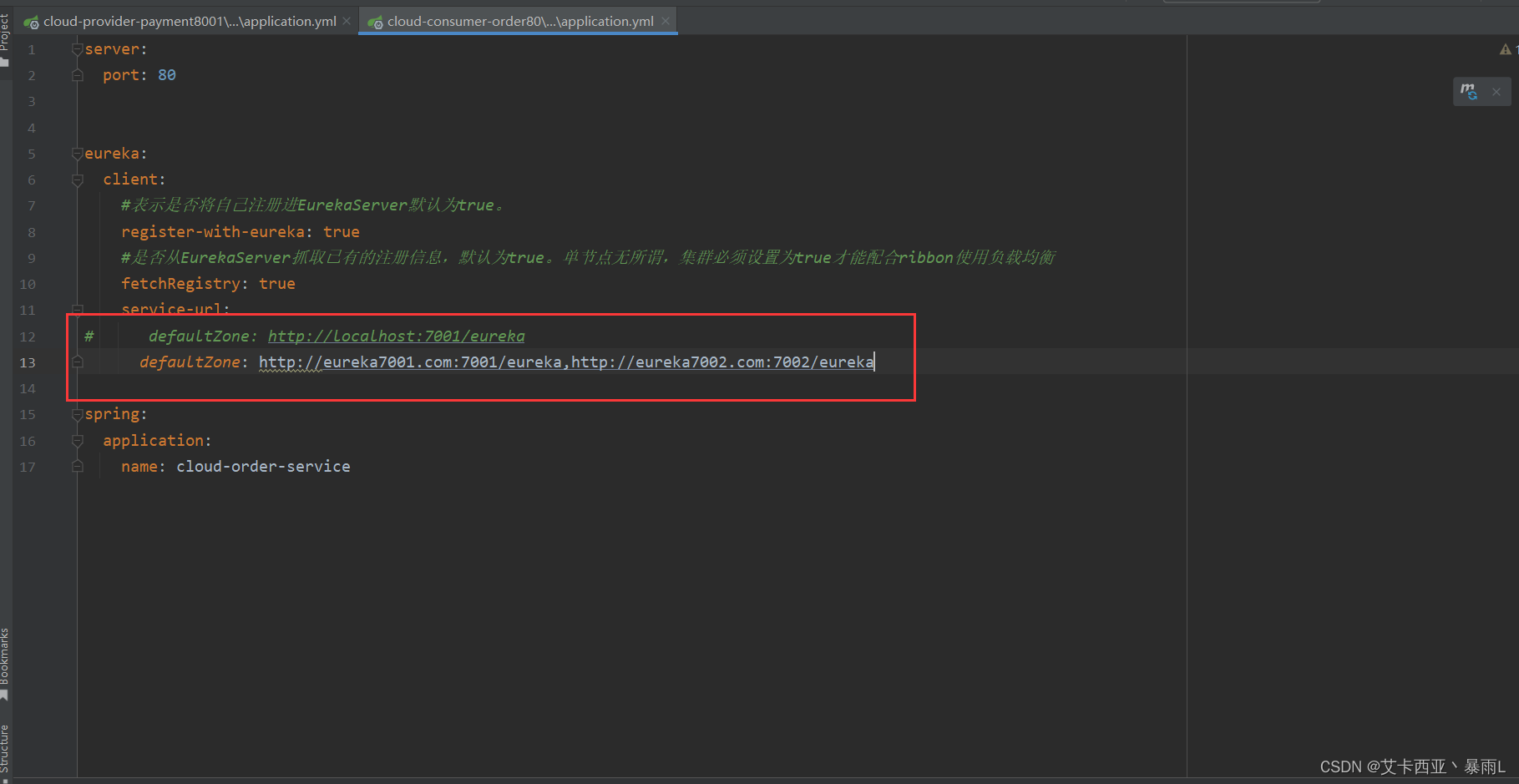Image resolution: width=1519 pixels, height=784 pixels.
Task: Click the 'port:' key on line 2
Action: [x=125, y=75]
